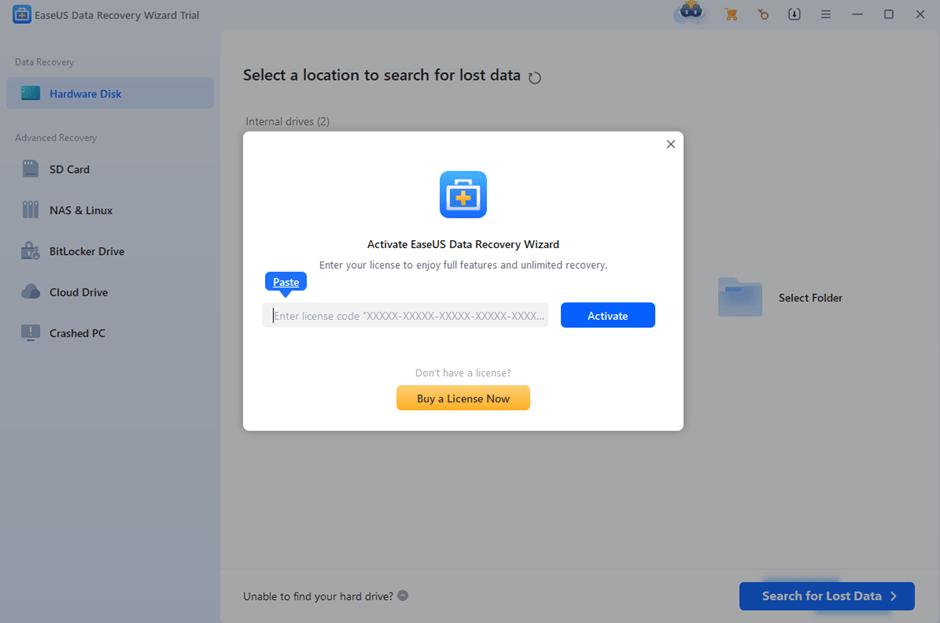Open the hamburger menu in title bar
The image size is (940, 623).
pyautogui.click(x=825, y=14)
